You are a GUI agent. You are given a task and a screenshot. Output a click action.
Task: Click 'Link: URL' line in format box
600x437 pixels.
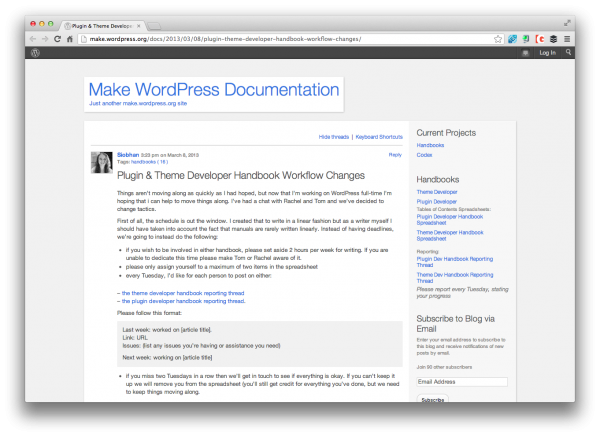tap(135, 338)
